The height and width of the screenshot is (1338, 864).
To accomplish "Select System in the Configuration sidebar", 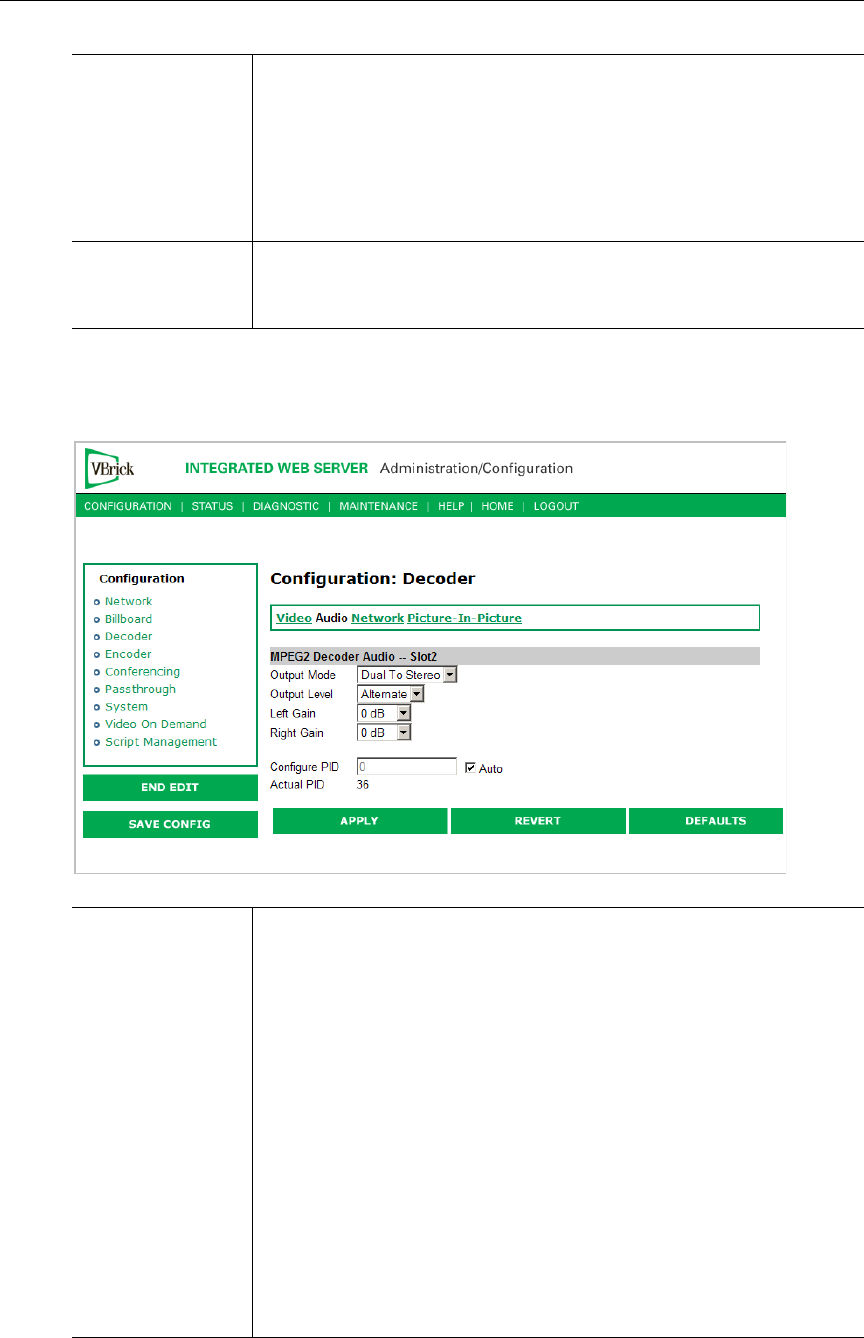I will tap(126, 707).
